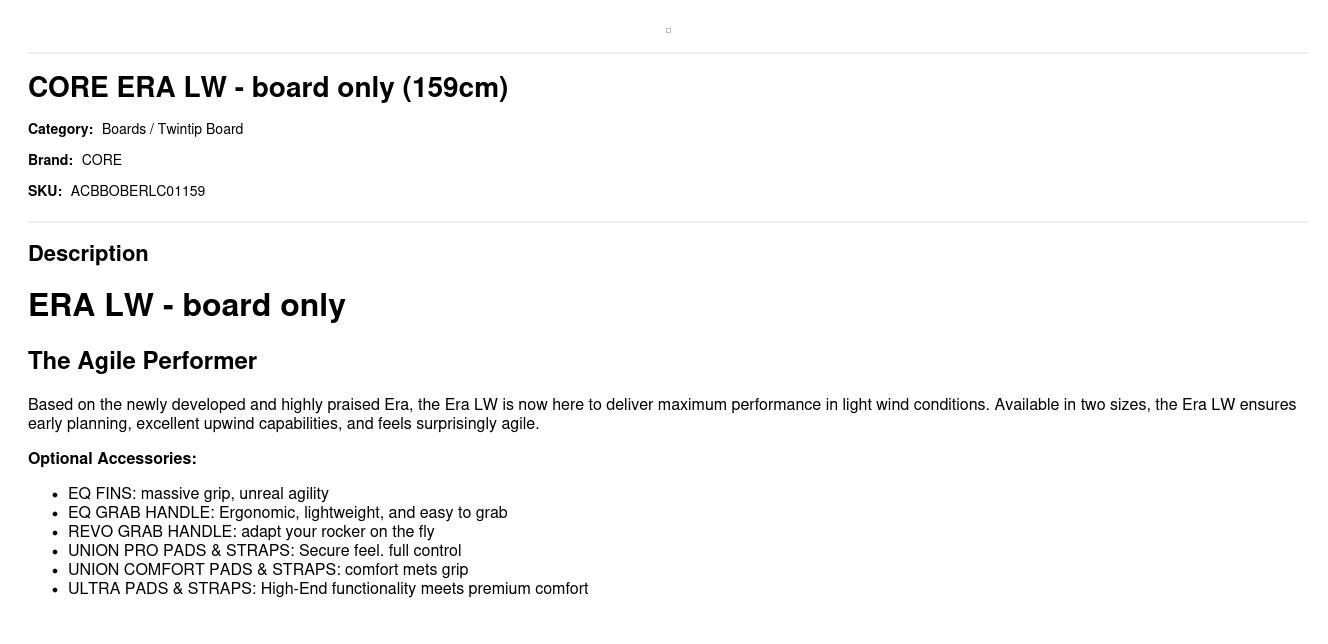The image size is (1328, 644).
Task: Click UNION COMFORT PADS & STRAPS item
Action: point(268,570)
